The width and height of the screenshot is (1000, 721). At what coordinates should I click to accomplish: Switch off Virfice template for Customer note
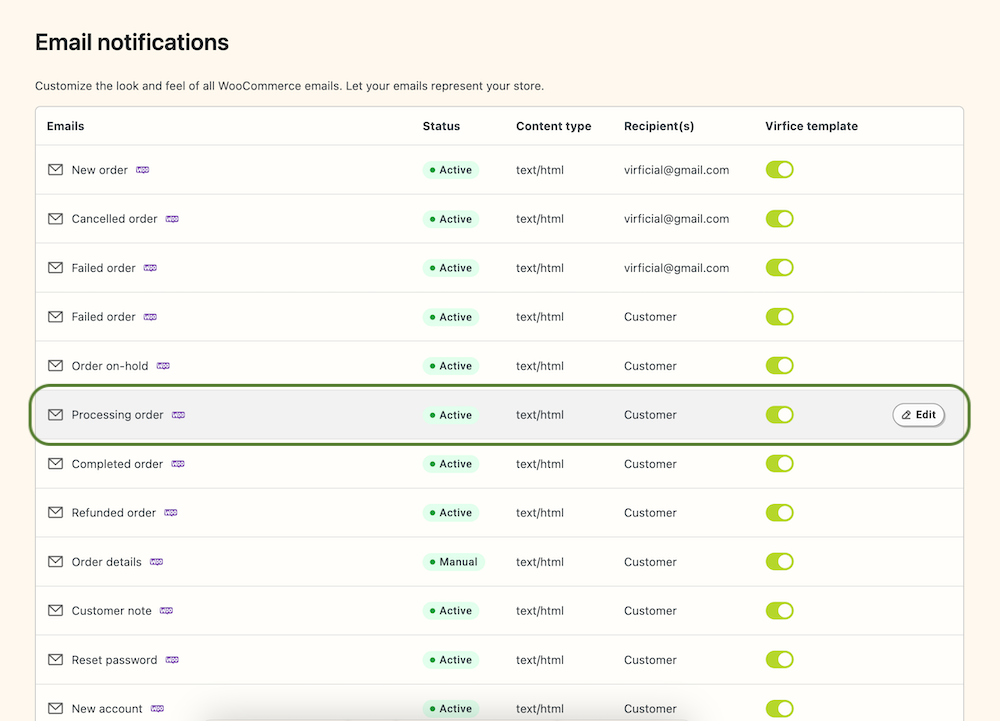pyautogui.click(x=779, y=611)
